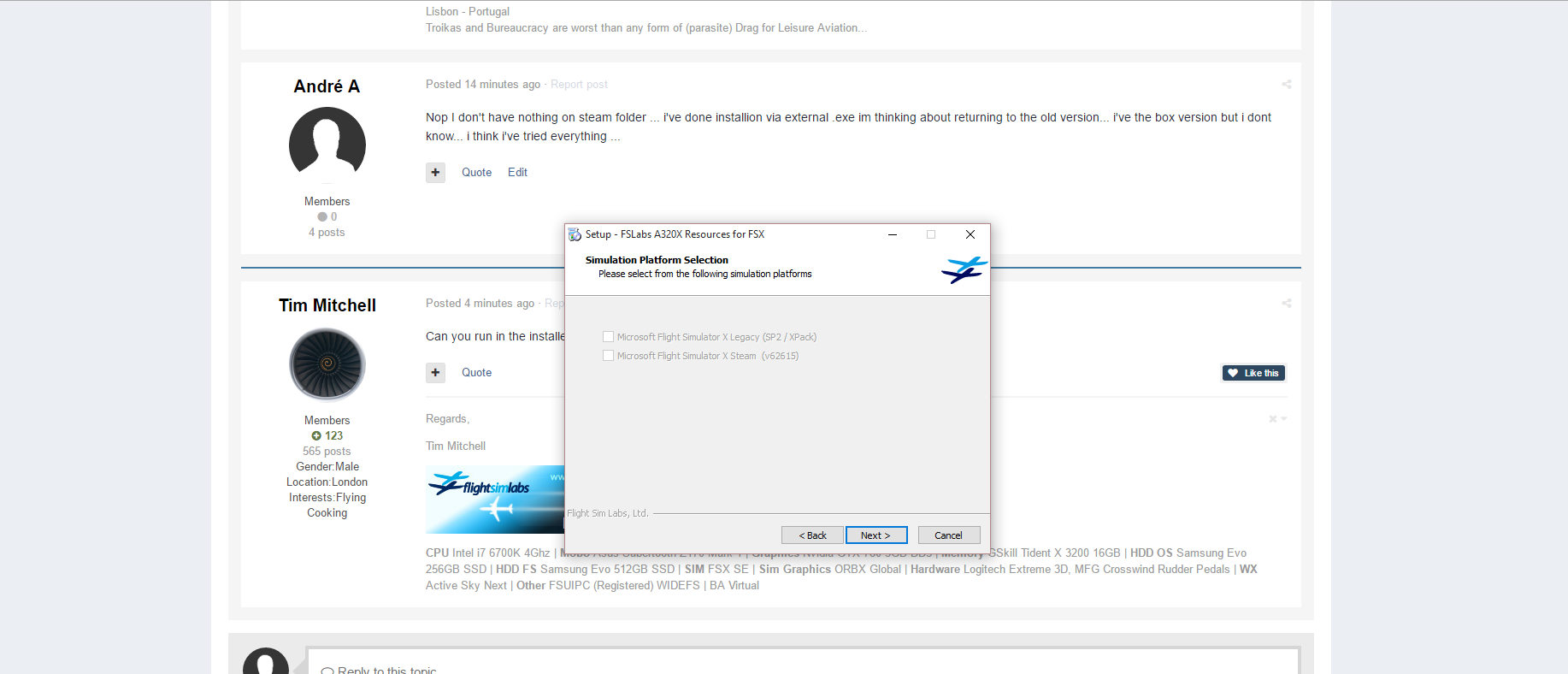This screenshot has width=1568, height=674.
Task: Edit André A's post
Action: point(517,173)
